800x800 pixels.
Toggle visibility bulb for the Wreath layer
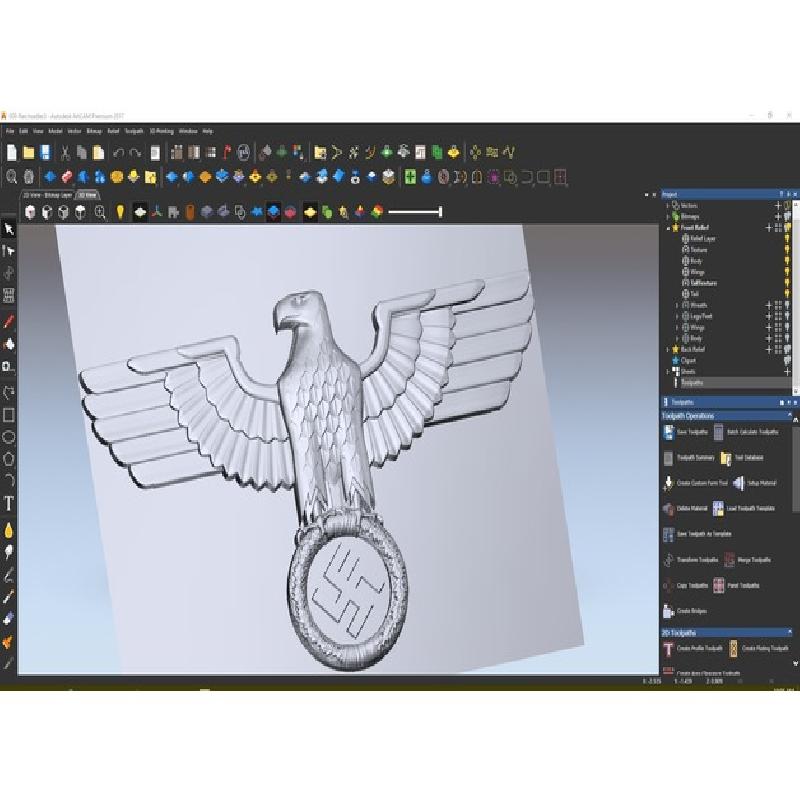point(787,305)
